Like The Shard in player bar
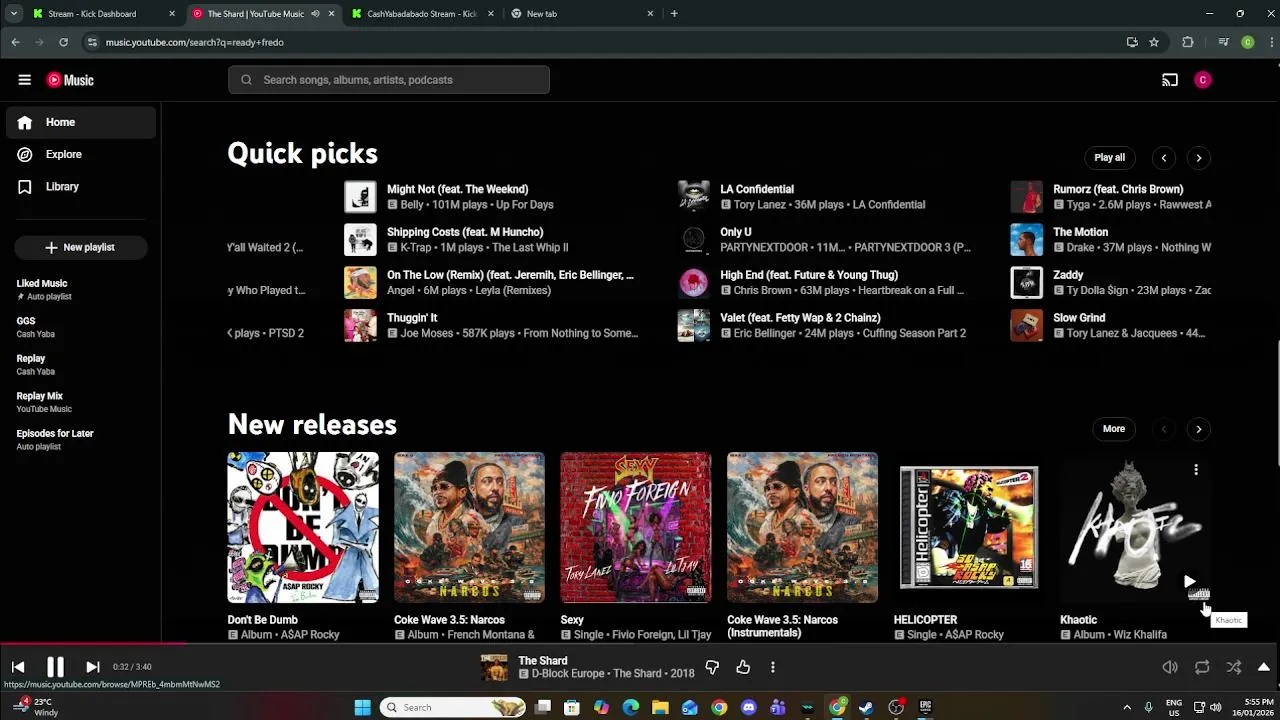Image resolution: width=1280 pixels, height=720 pixels. [743, 667]
